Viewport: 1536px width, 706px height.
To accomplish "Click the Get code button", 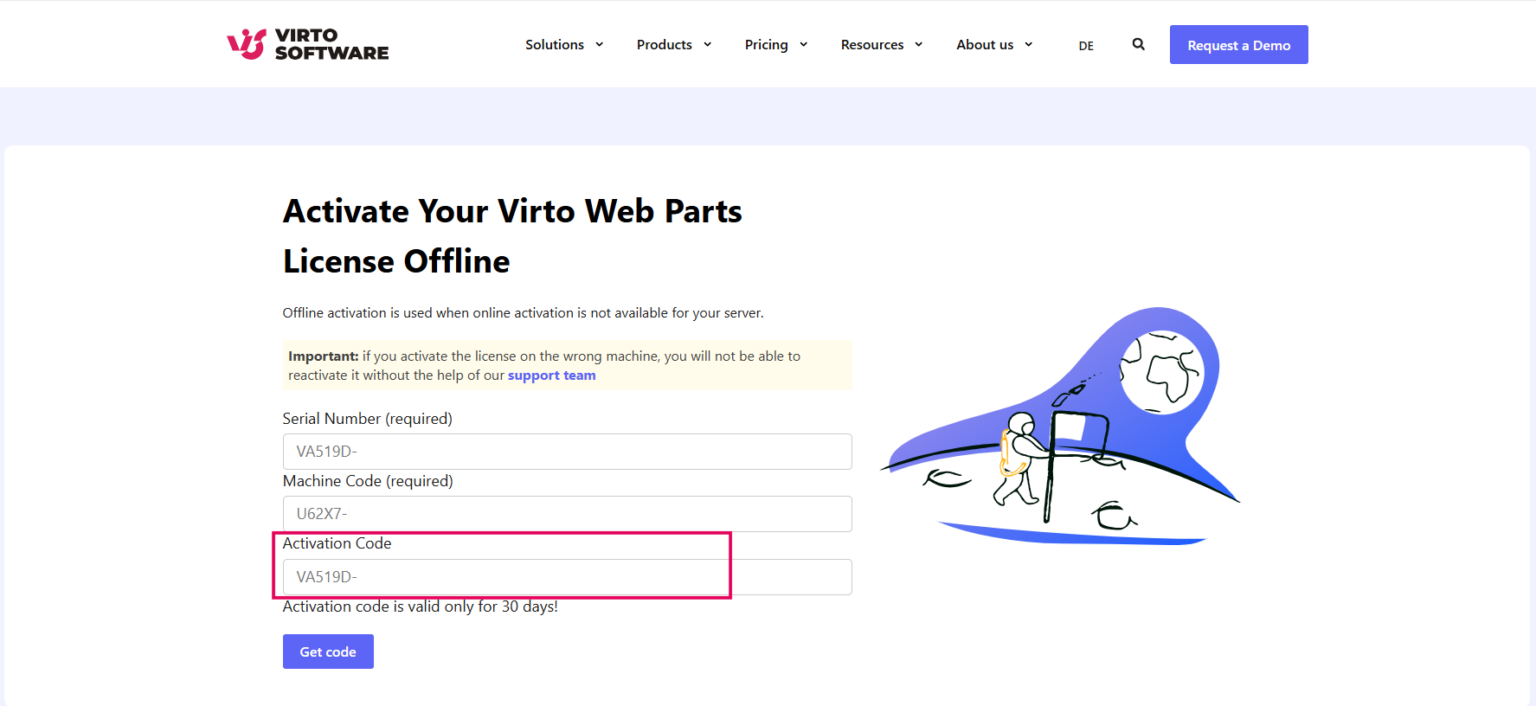I will pyautogui.click(x=328, y=651).
